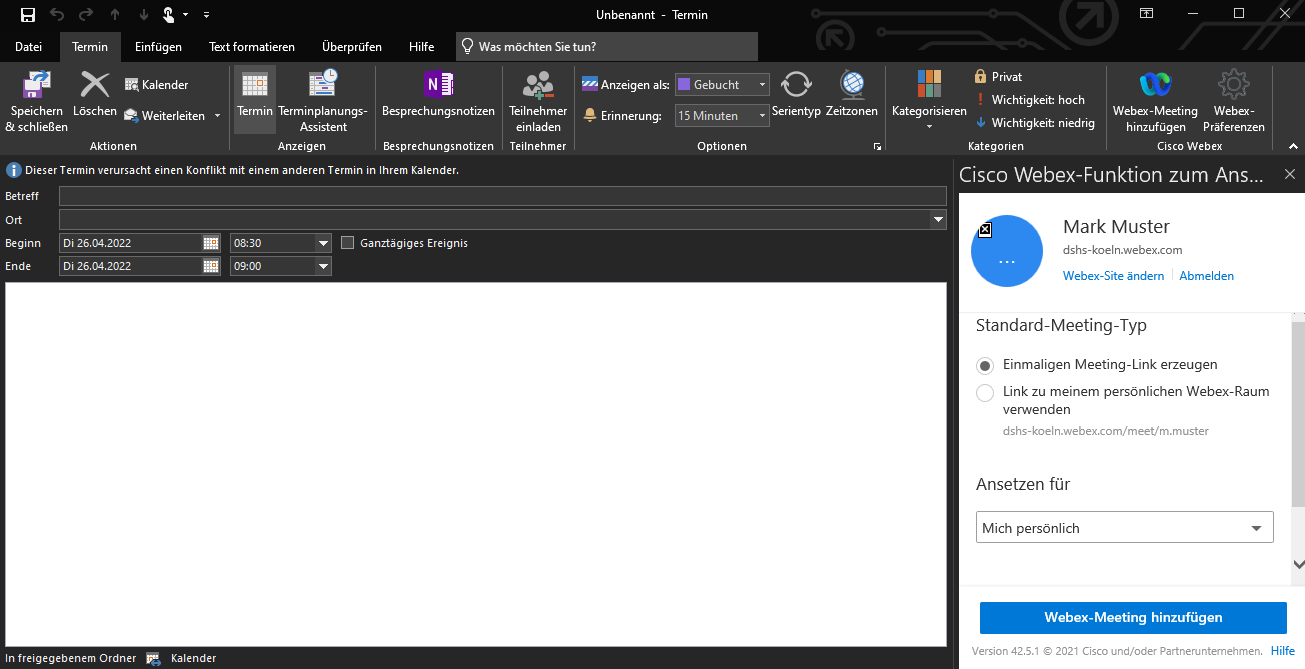This screenshot has height=669, width=1305.
Task: Click the Save icon in title bar
Action: [28, 14]
